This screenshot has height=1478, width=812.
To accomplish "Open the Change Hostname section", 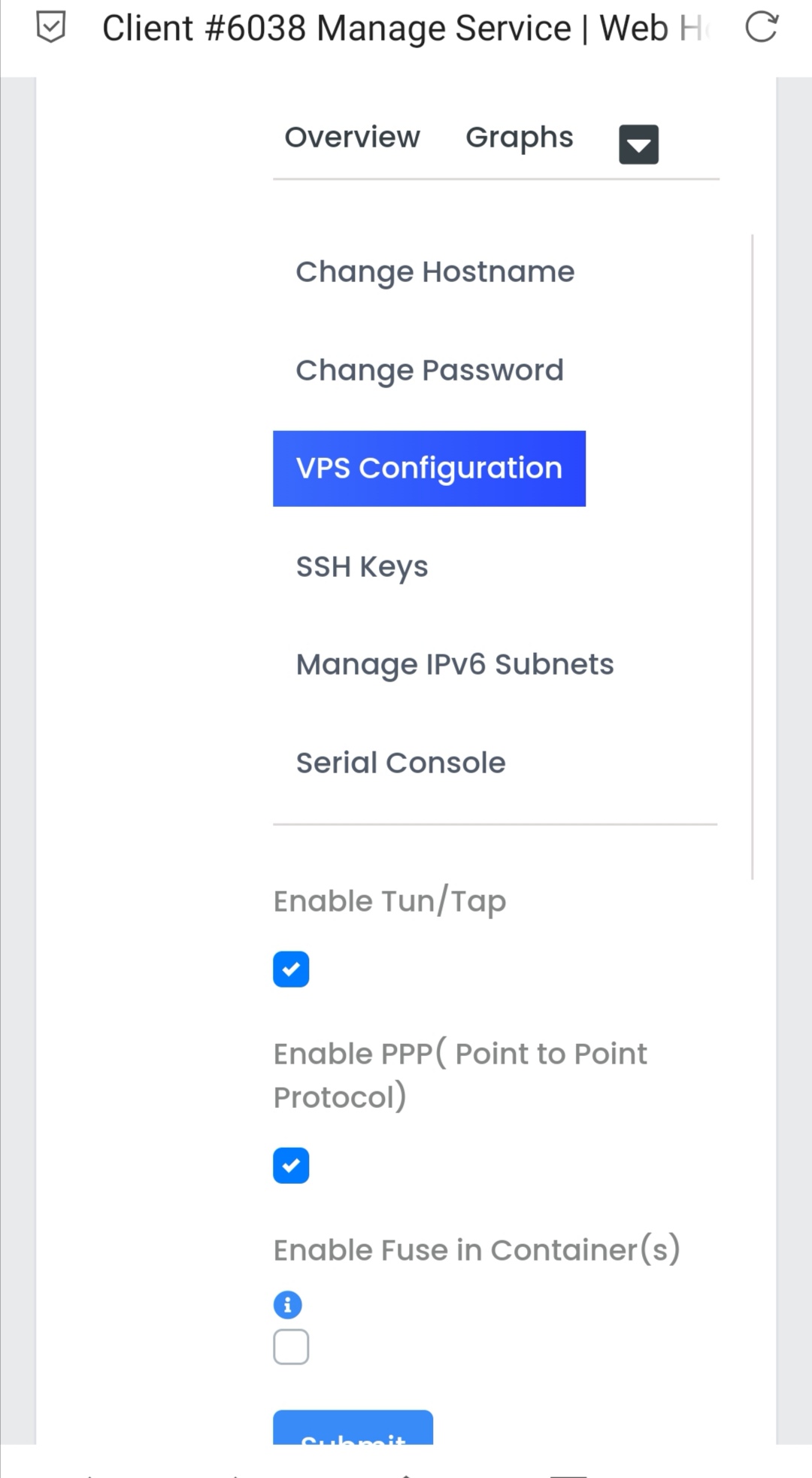I will (435, 272).
